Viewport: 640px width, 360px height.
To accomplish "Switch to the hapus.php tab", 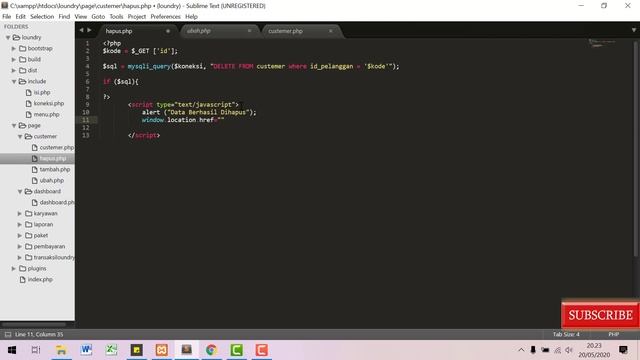I will click(x=137, y=31).
